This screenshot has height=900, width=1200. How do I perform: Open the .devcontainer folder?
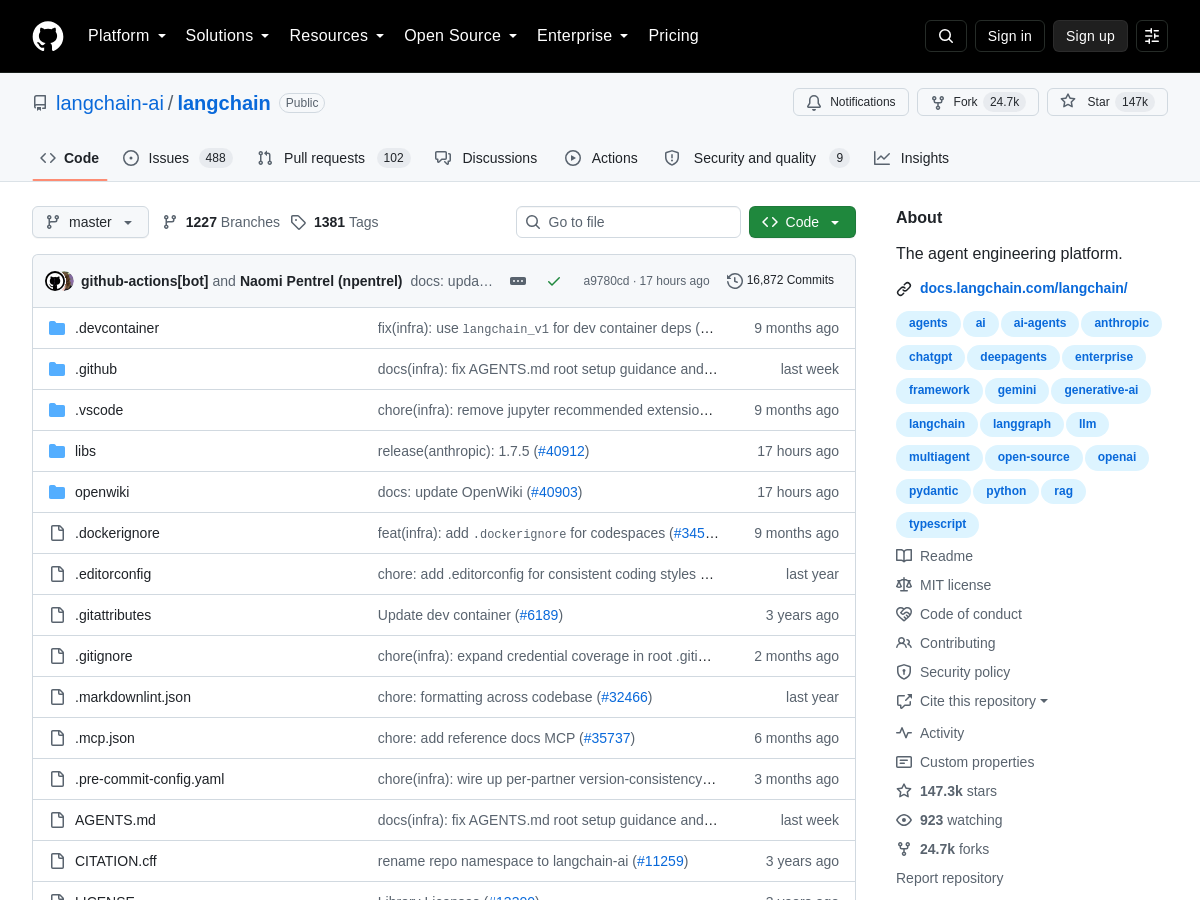pos(117,328)
